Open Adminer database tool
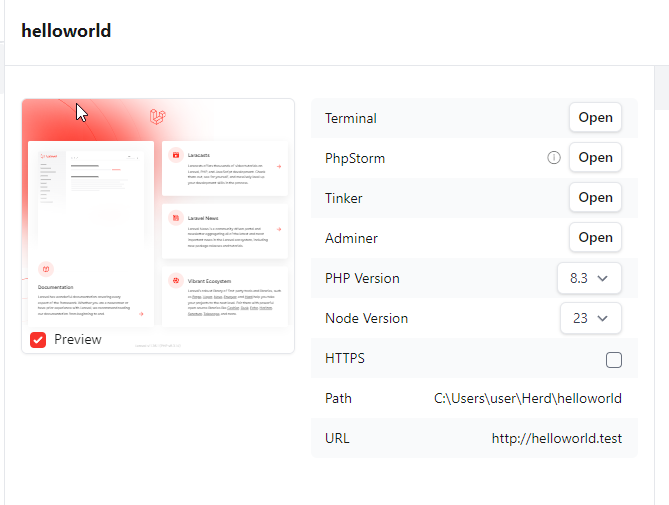Viewport: 669px width, 505px height. tap(595, 237)
